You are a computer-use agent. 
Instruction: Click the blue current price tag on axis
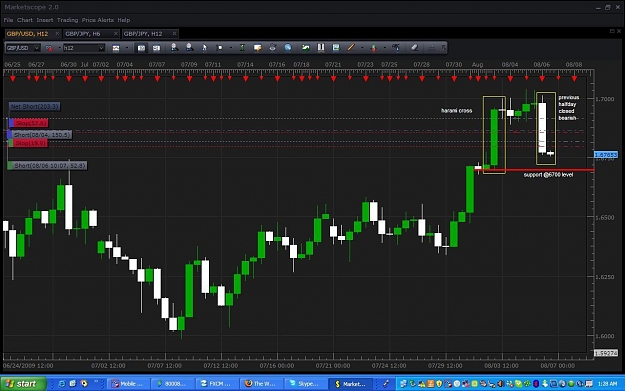[606, 155]
